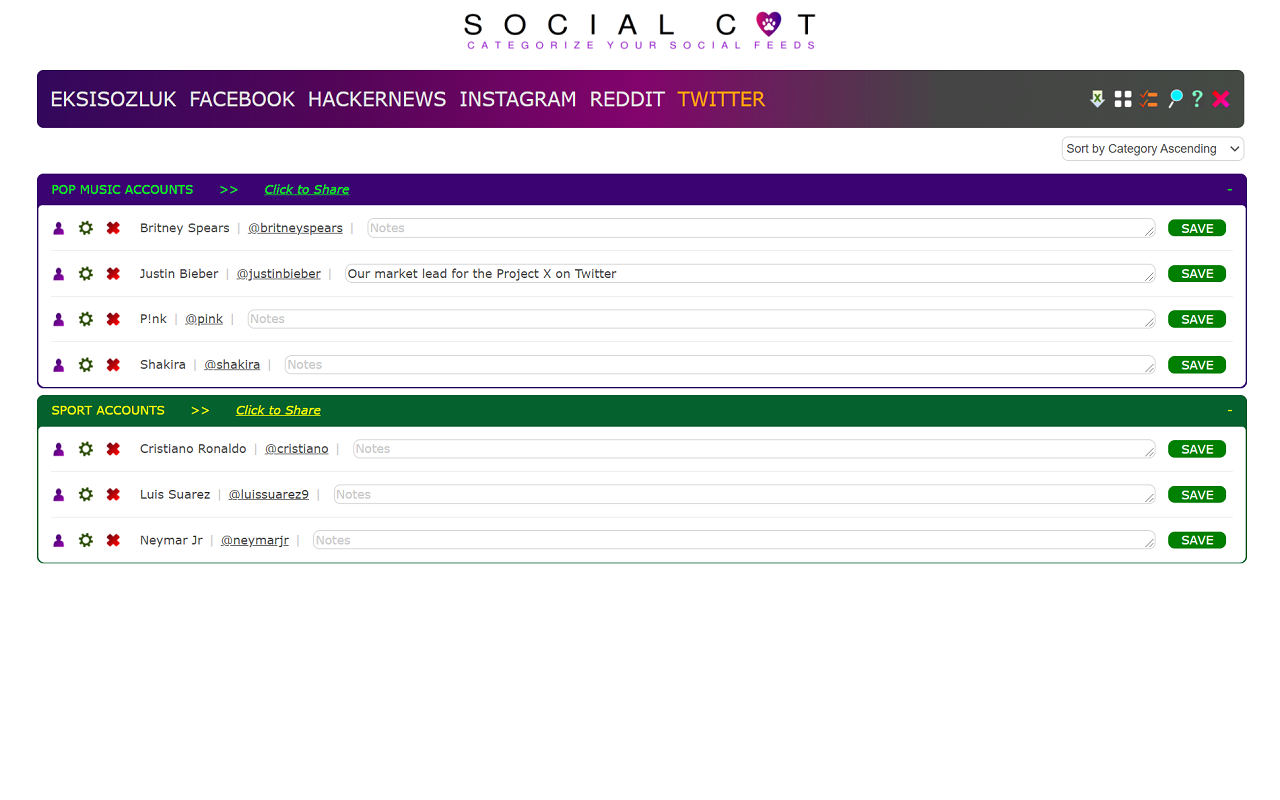Collapse the Pop Music Accounts section
1280x800 pixels.
pos(1230,189)
